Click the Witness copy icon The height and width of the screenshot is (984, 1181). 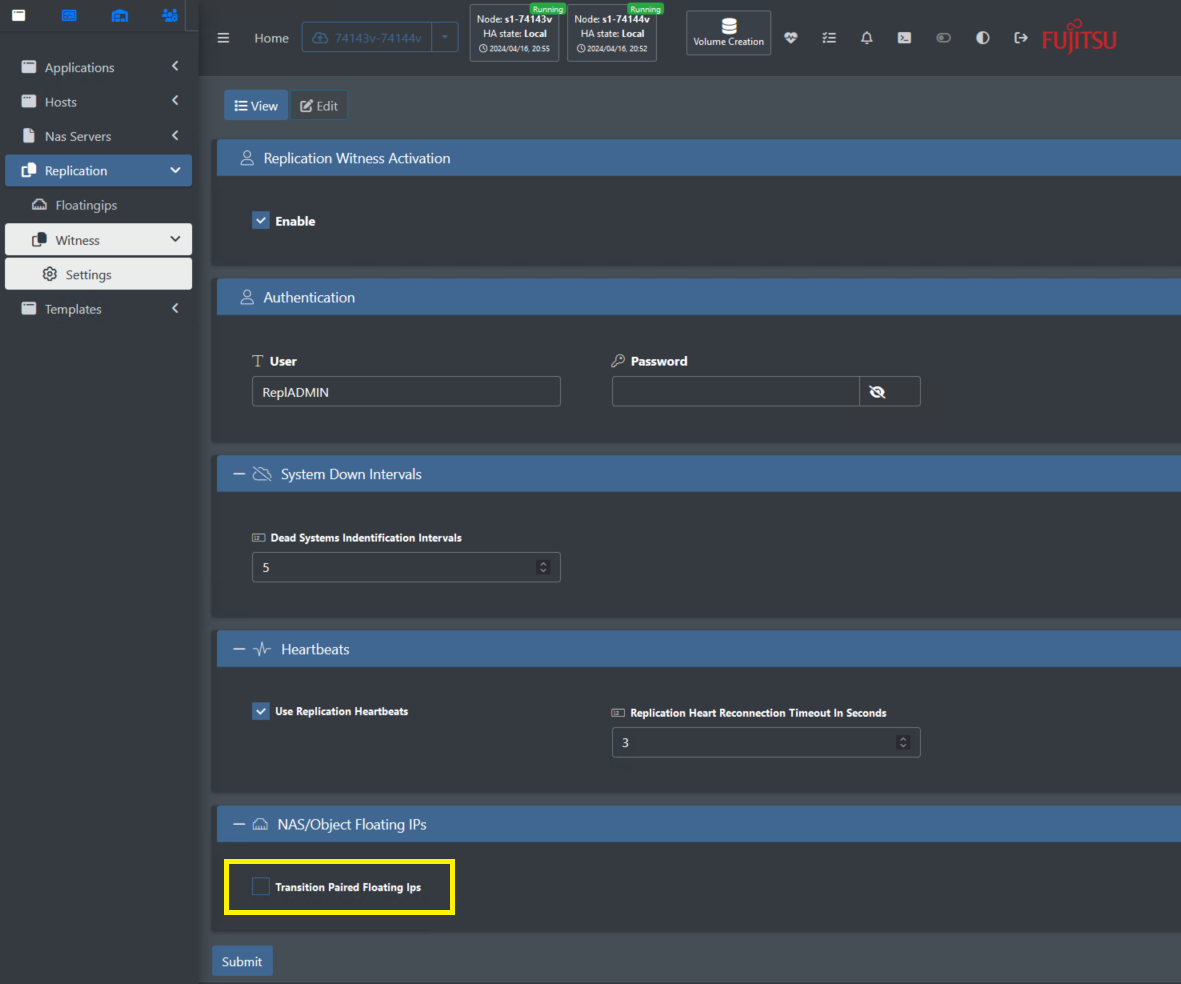point(39,240)
